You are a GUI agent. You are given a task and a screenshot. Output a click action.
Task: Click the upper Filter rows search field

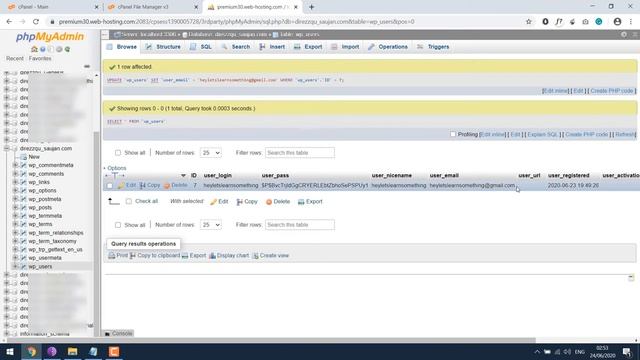(300, 153)
